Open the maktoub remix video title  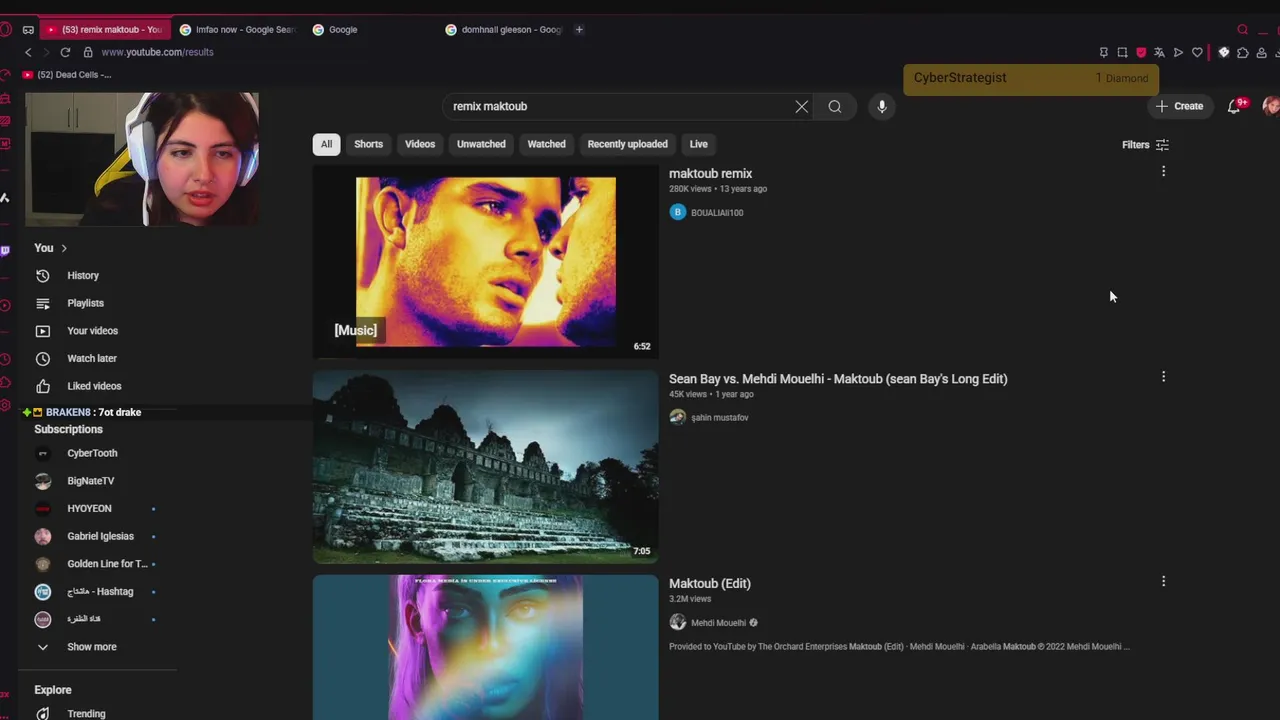pos(710,174)
